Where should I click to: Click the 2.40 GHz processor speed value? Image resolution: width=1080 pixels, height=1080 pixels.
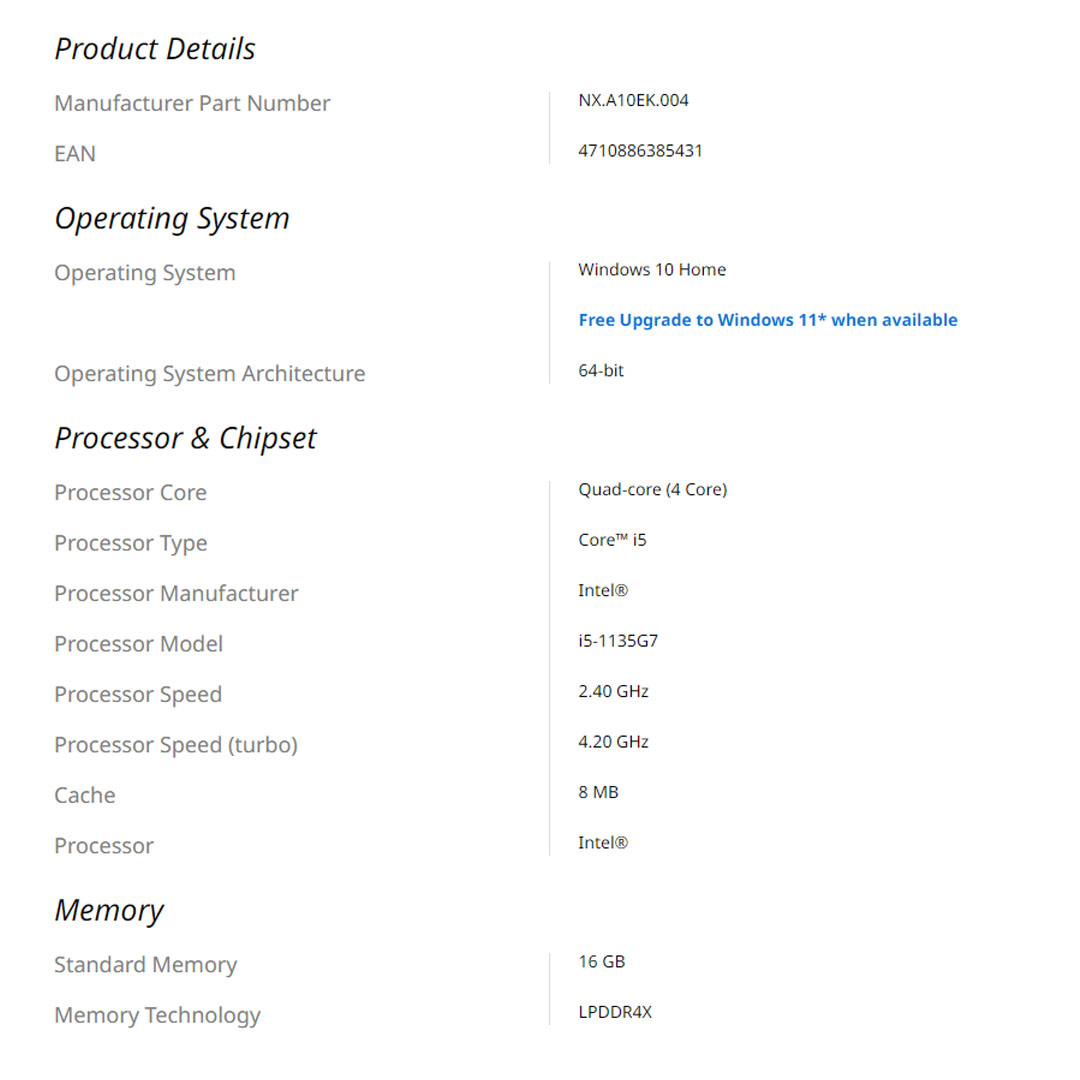point(613,691)
